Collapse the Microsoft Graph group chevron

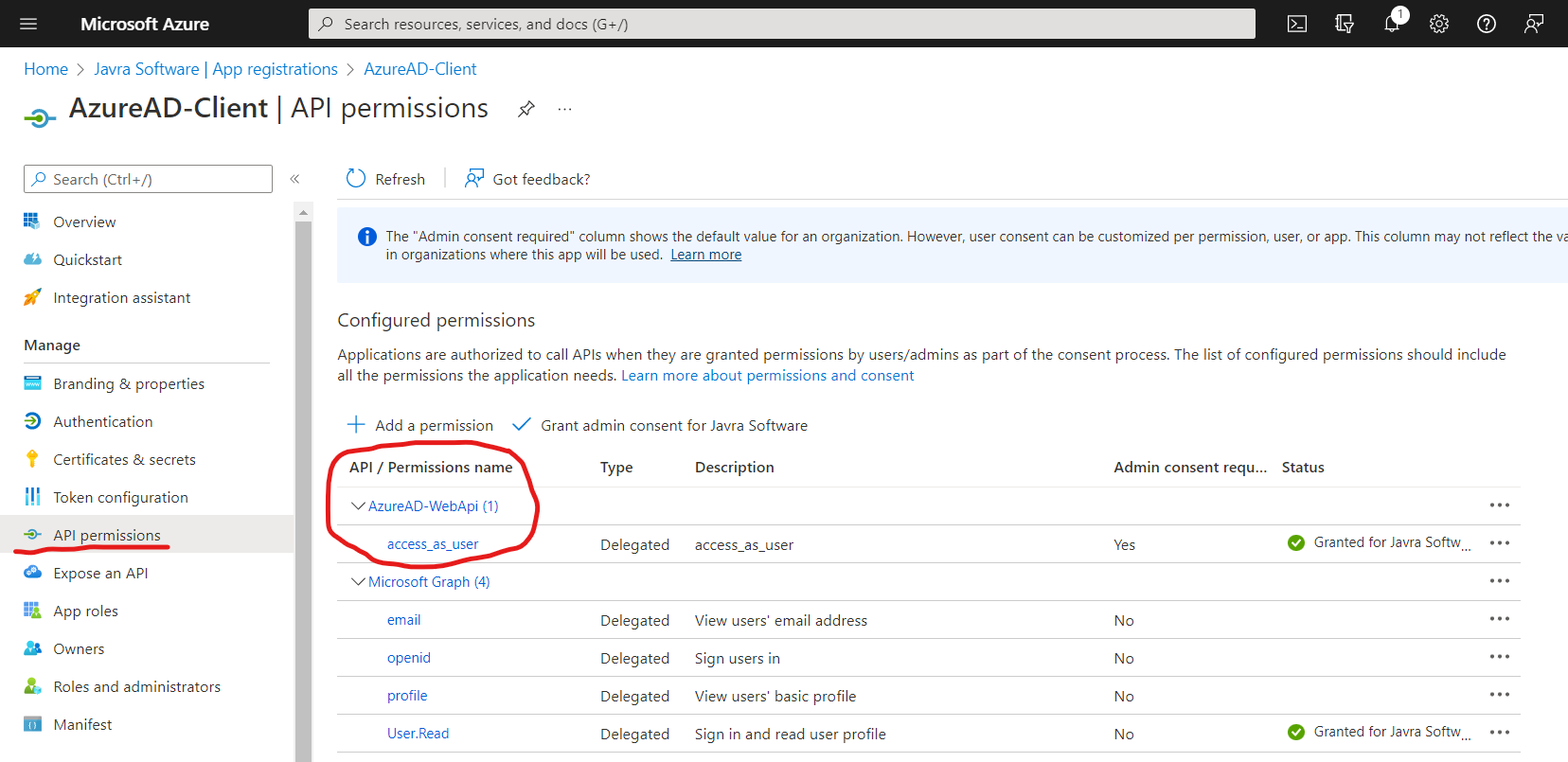(x=358, y=582)
